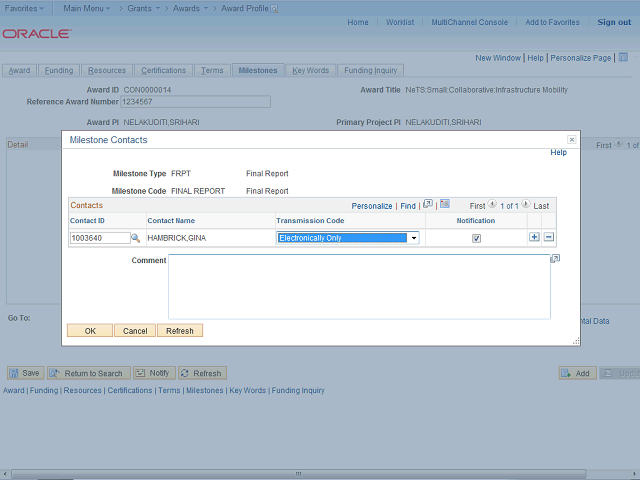Click the Contact ID input field
Image resolution: width=640 pixels, height=480 pixels.
(100, 238)
